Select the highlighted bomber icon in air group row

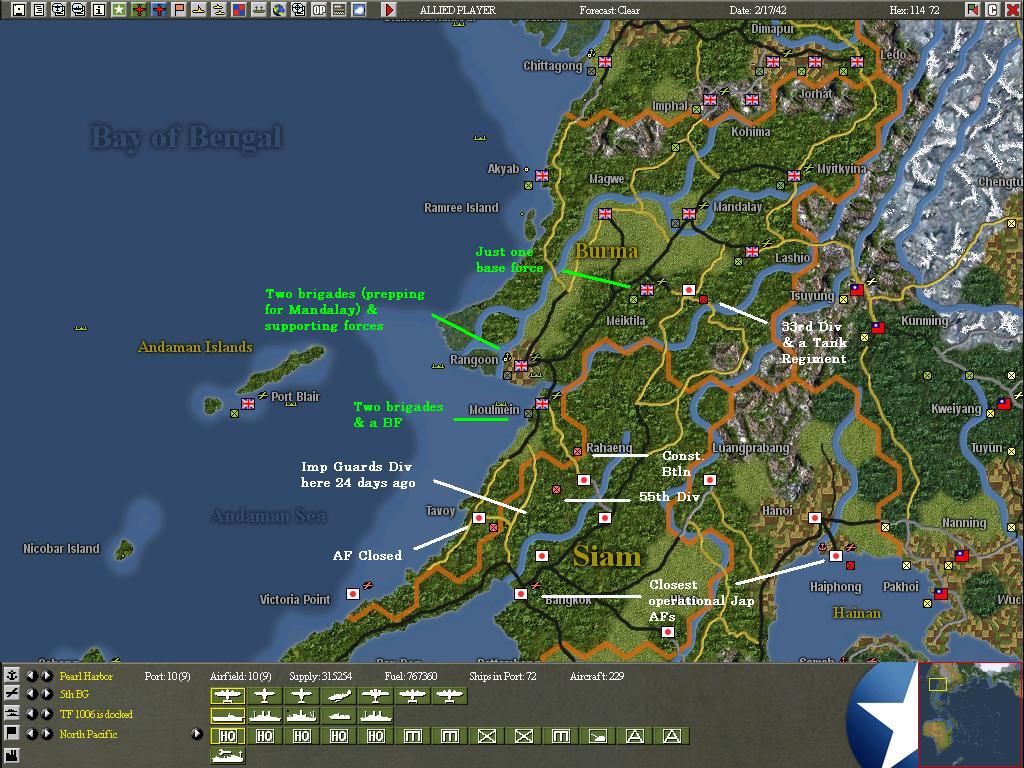tap(227, 696)
